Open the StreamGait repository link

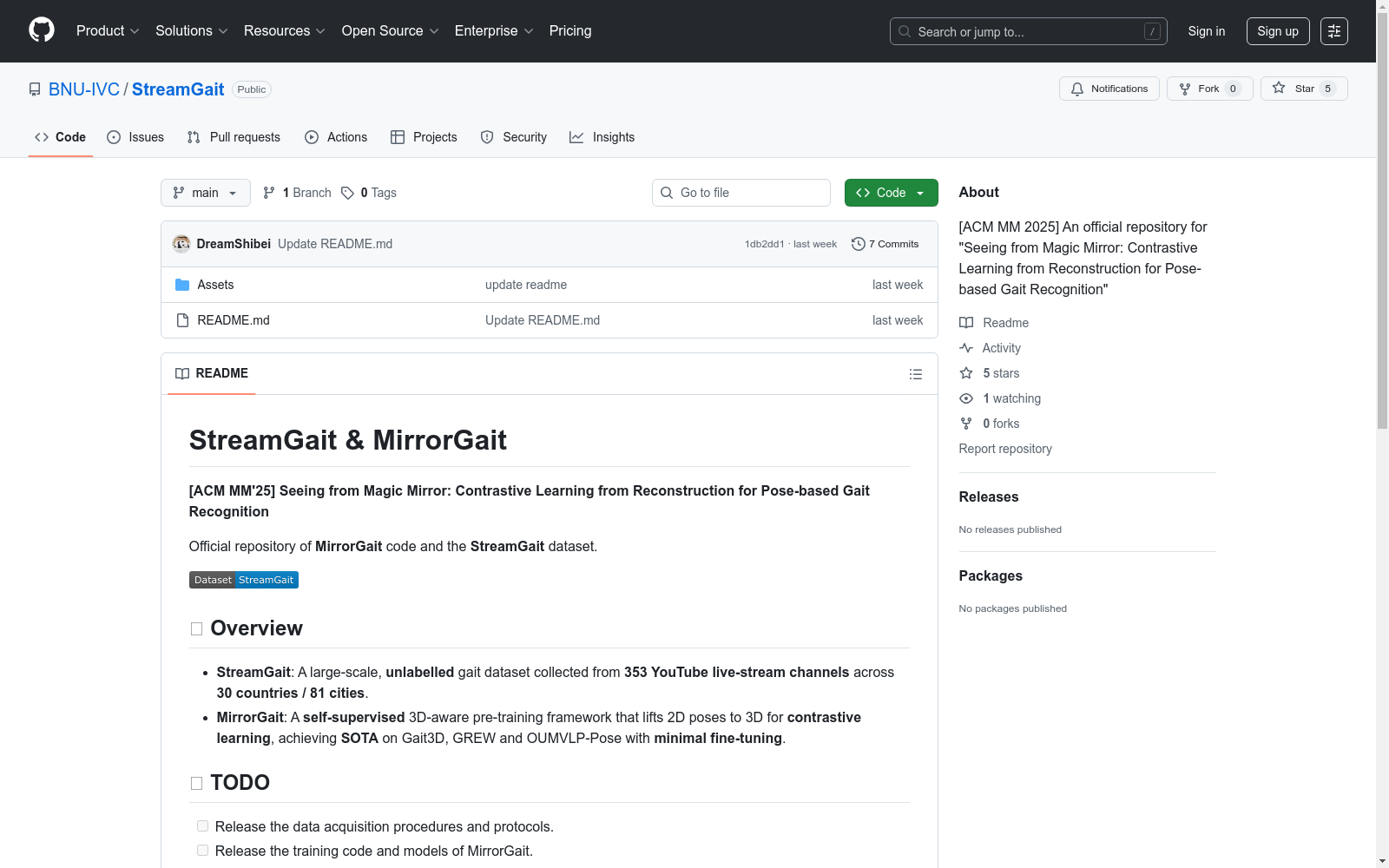point(178,89)
